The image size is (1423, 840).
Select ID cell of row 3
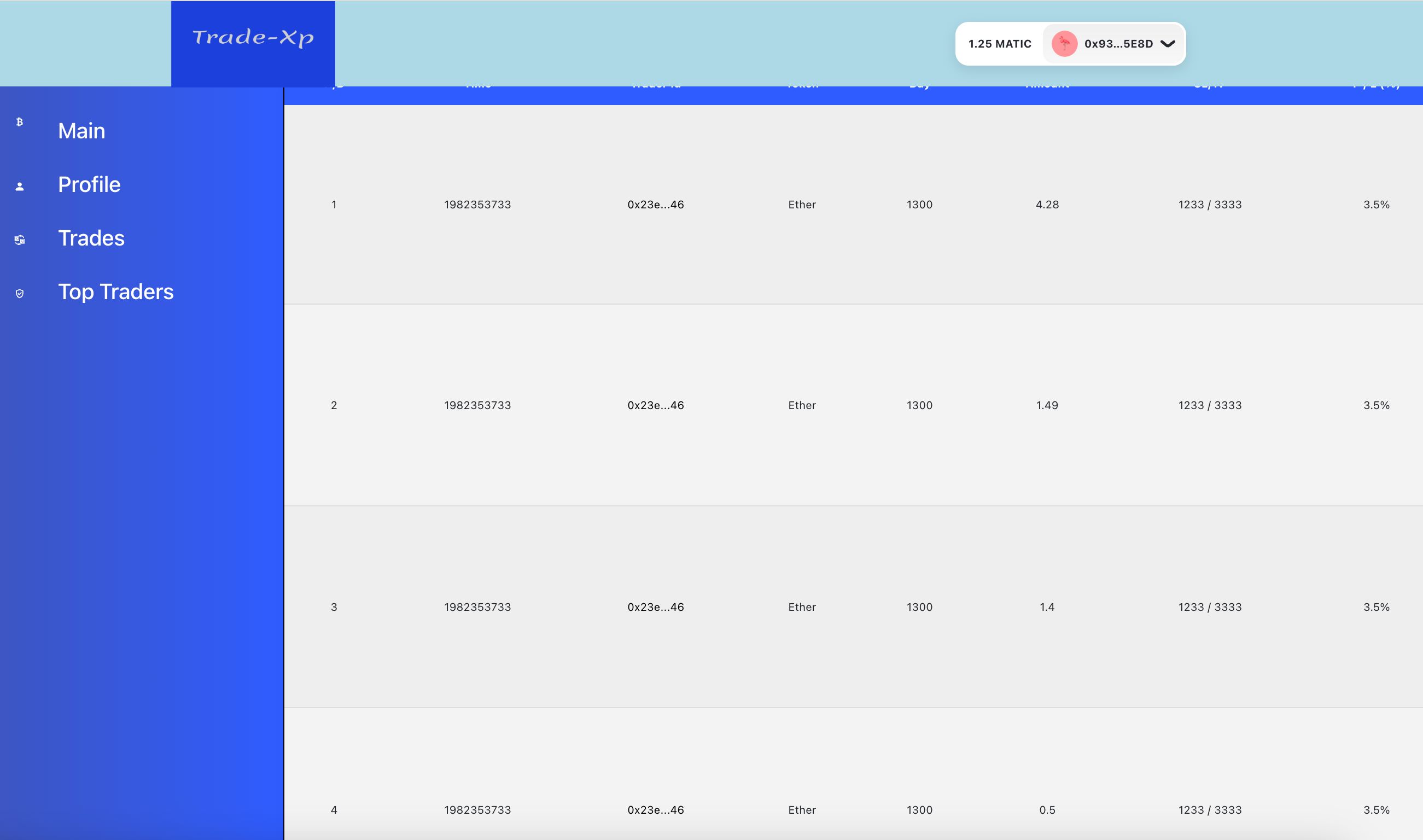[334, 607]
